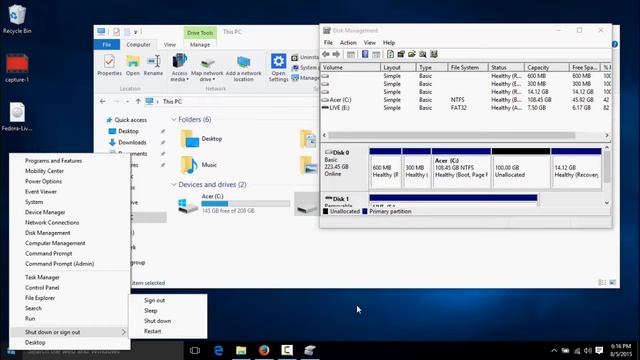Open Command Prompt (Admin) entry

60,264
